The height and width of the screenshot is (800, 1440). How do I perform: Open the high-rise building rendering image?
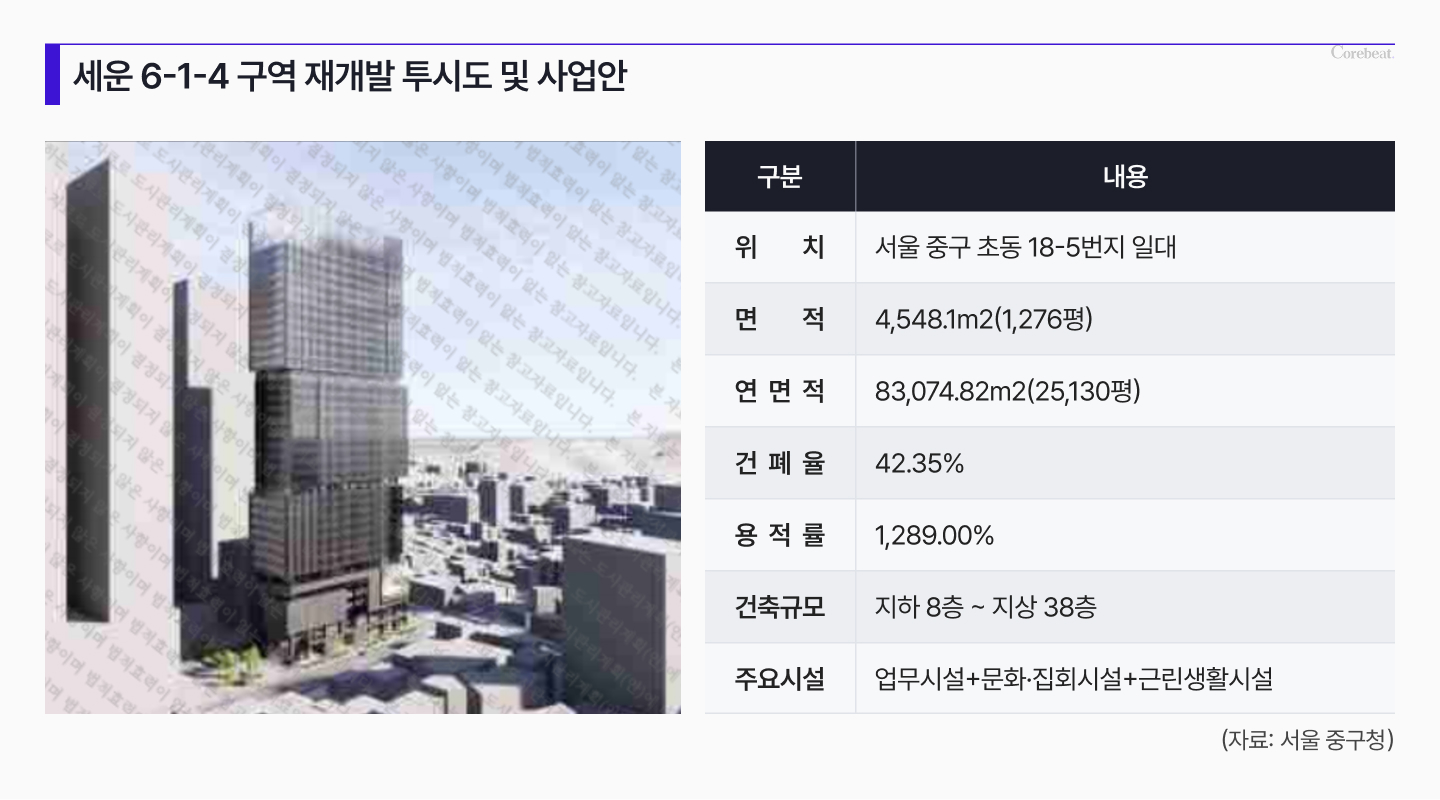(x=363, y=427)
